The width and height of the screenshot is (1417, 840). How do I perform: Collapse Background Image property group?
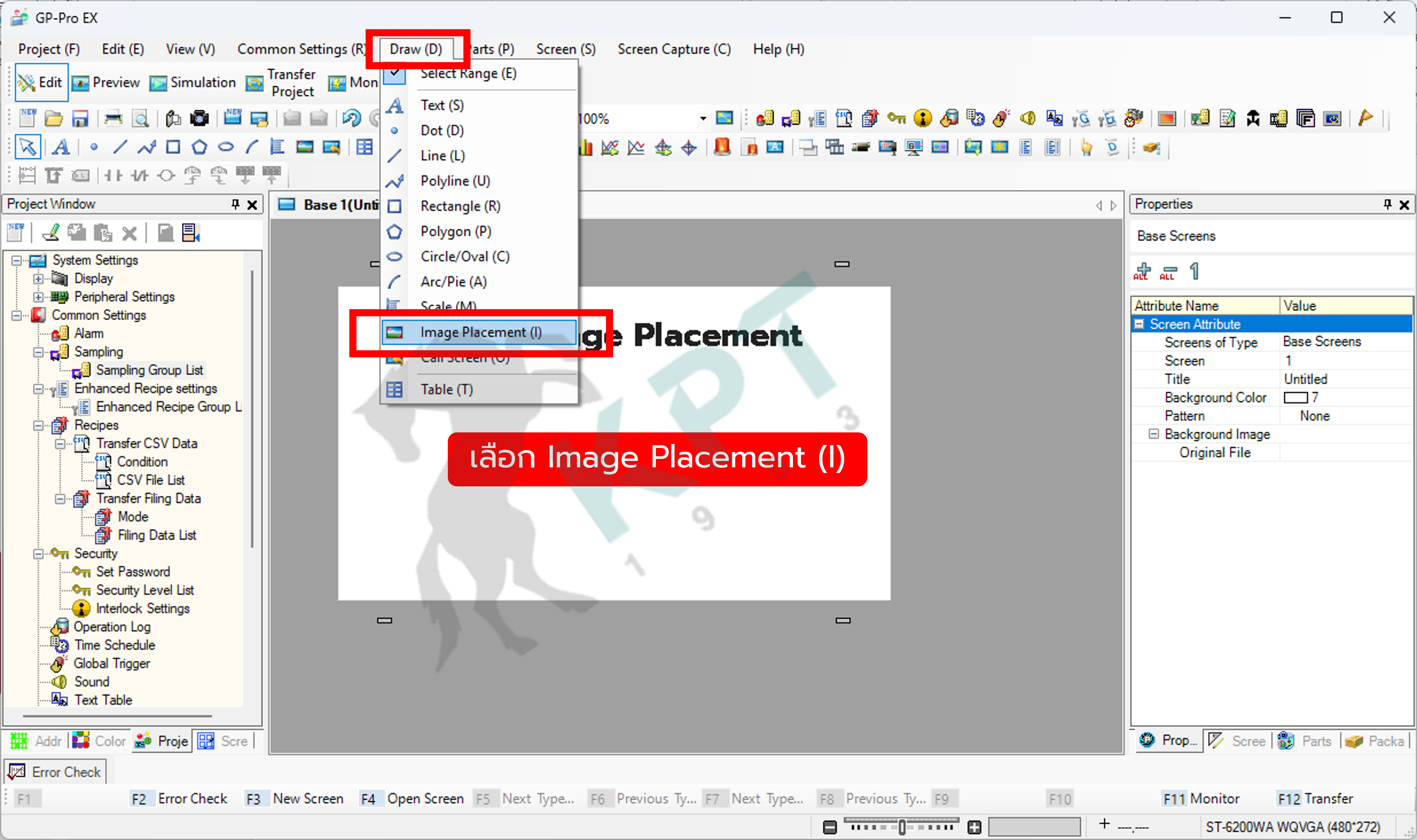(x=1153, y=434)
